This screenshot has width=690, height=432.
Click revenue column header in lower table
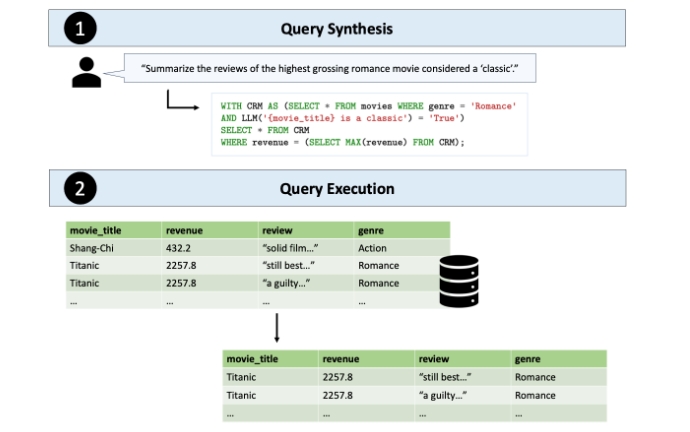(x=340, y=358)
